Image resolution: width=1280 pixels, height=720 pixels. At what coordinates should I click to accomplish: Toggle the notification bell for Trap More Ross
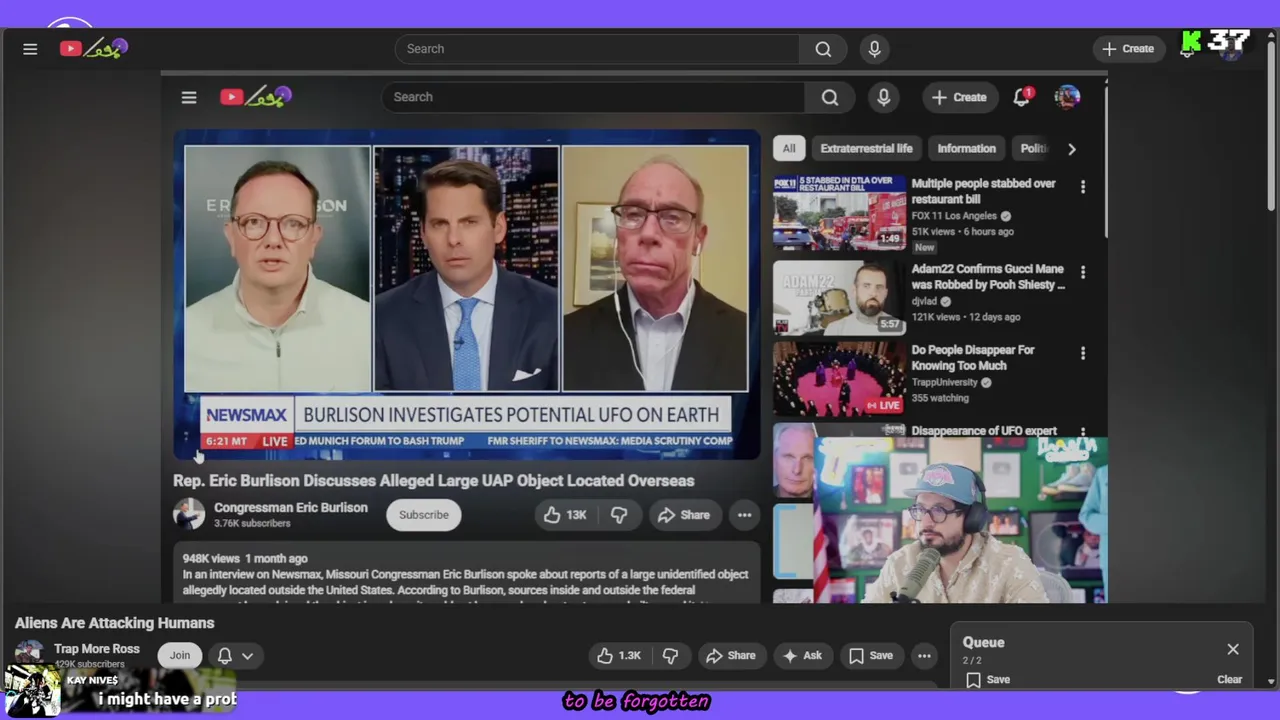[x=225, y=656]
